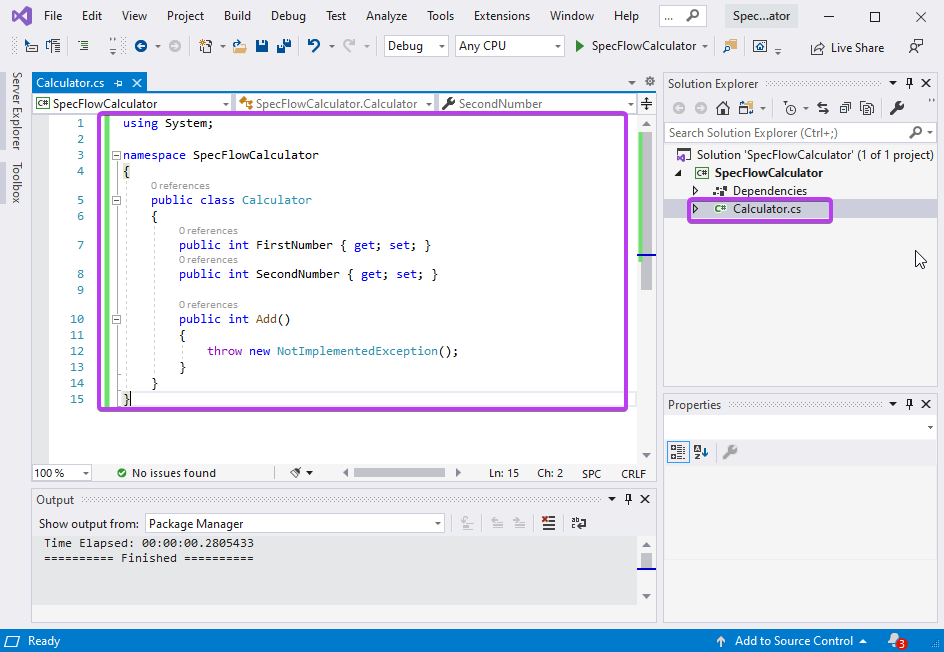Screen dimensions: 944x652
Task: Click the Open File folder icon
Action: tap(240, 46)
